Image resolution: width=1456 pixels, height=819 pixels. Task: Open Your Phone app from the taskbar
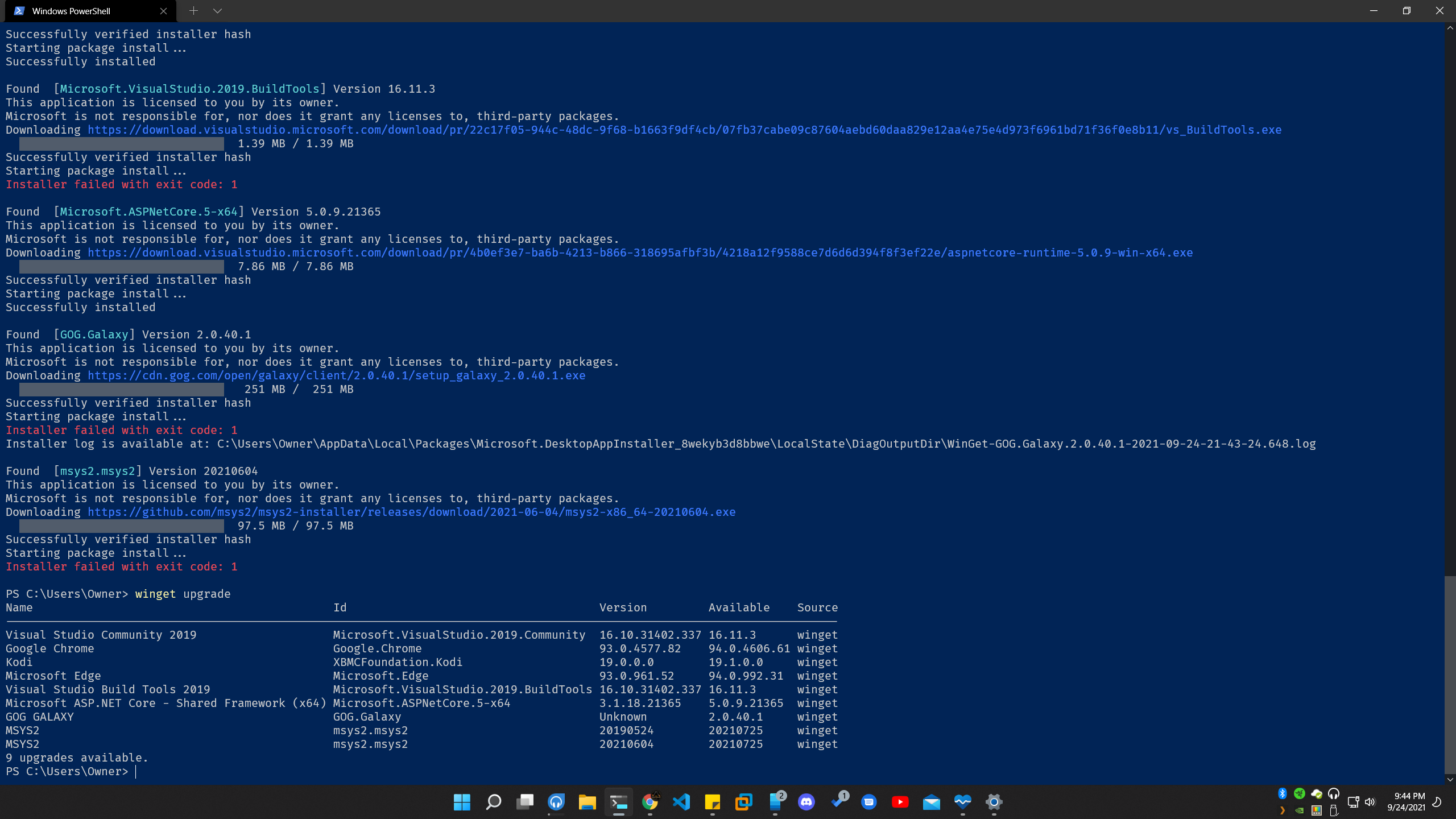[775, 802]
